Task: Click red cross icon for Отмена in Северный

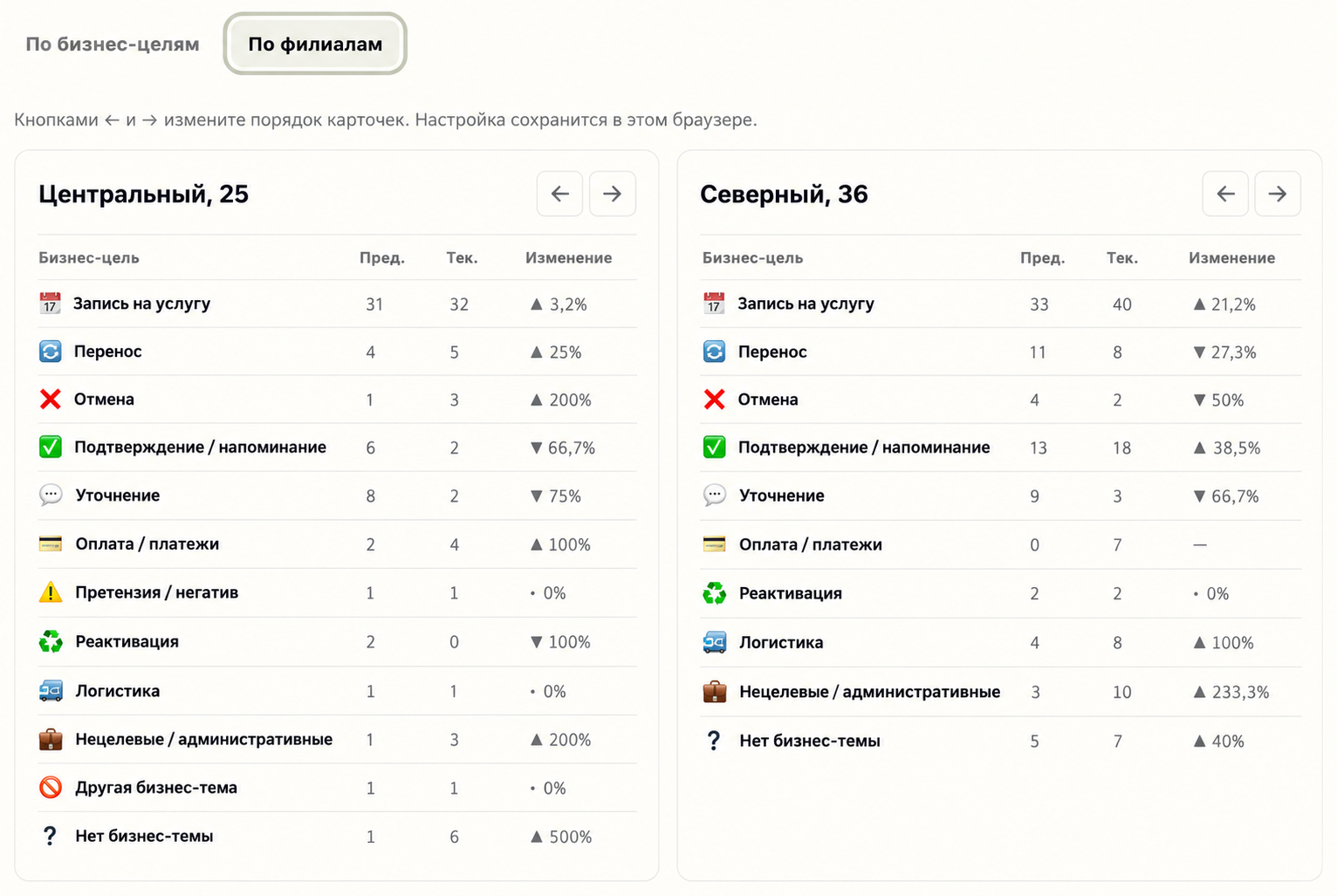Action: tap(715, 400)
